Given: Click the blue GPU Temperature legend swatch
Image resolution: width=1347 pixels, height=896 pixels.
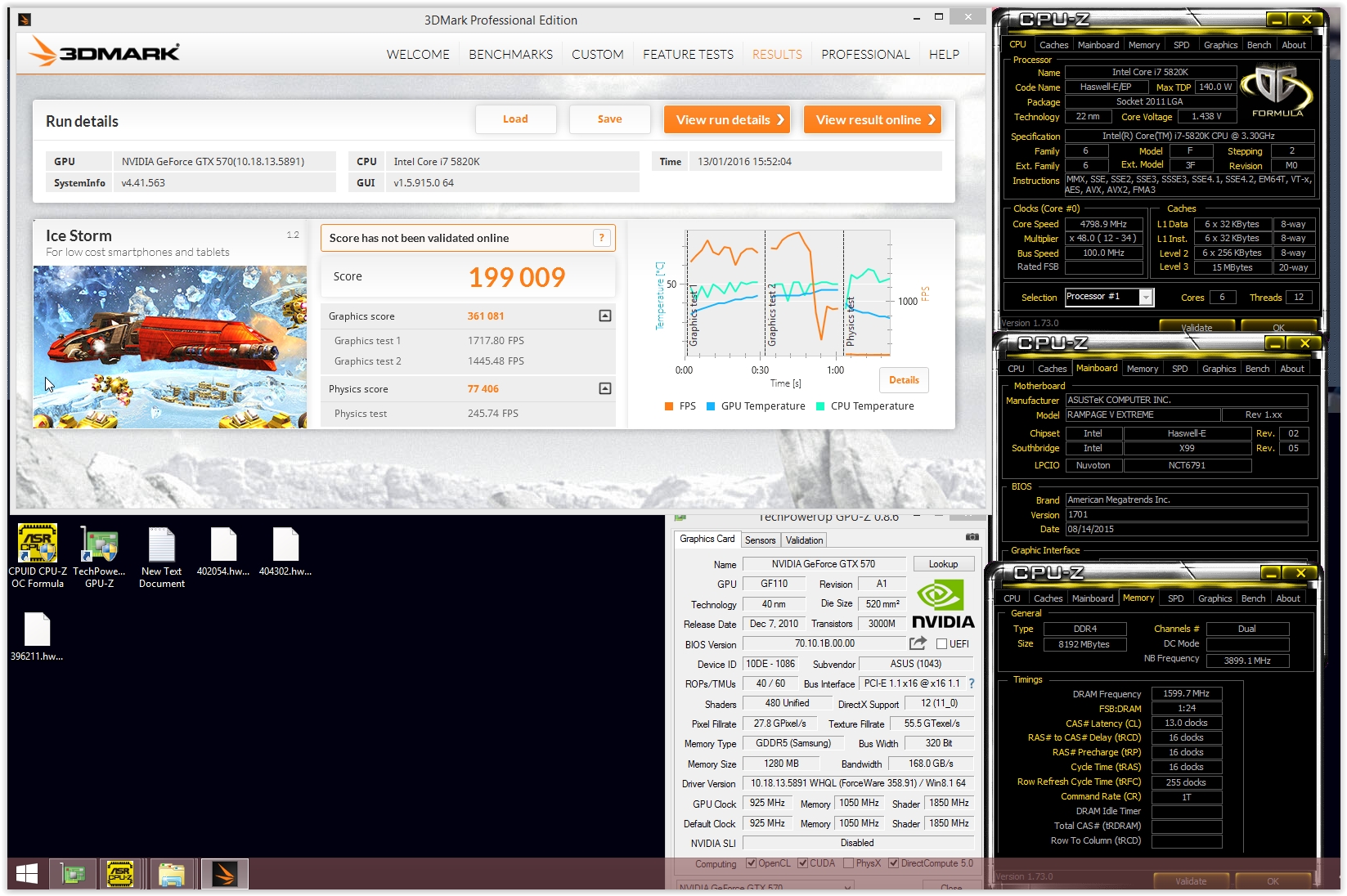Looking at the screenshot, I should (711, 406).
